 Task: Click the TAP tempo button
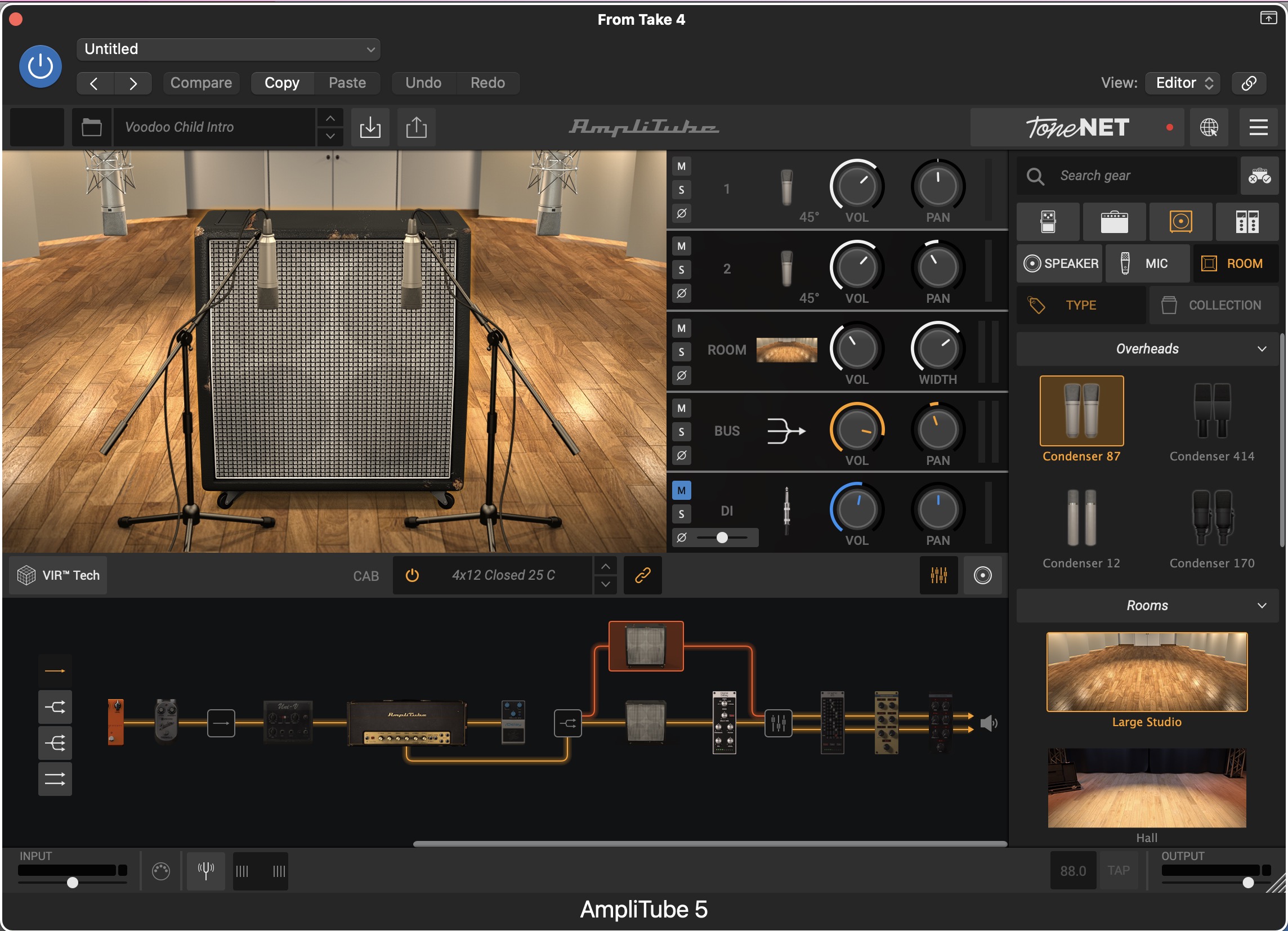(1118, 871)
